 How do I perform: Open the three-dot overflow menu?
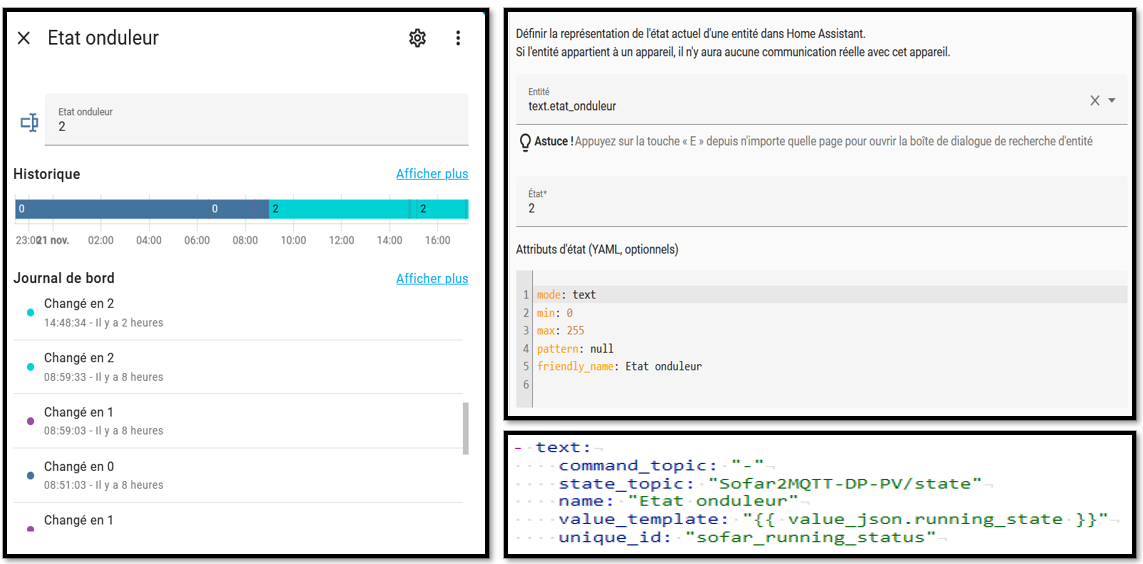pos(458,38)
